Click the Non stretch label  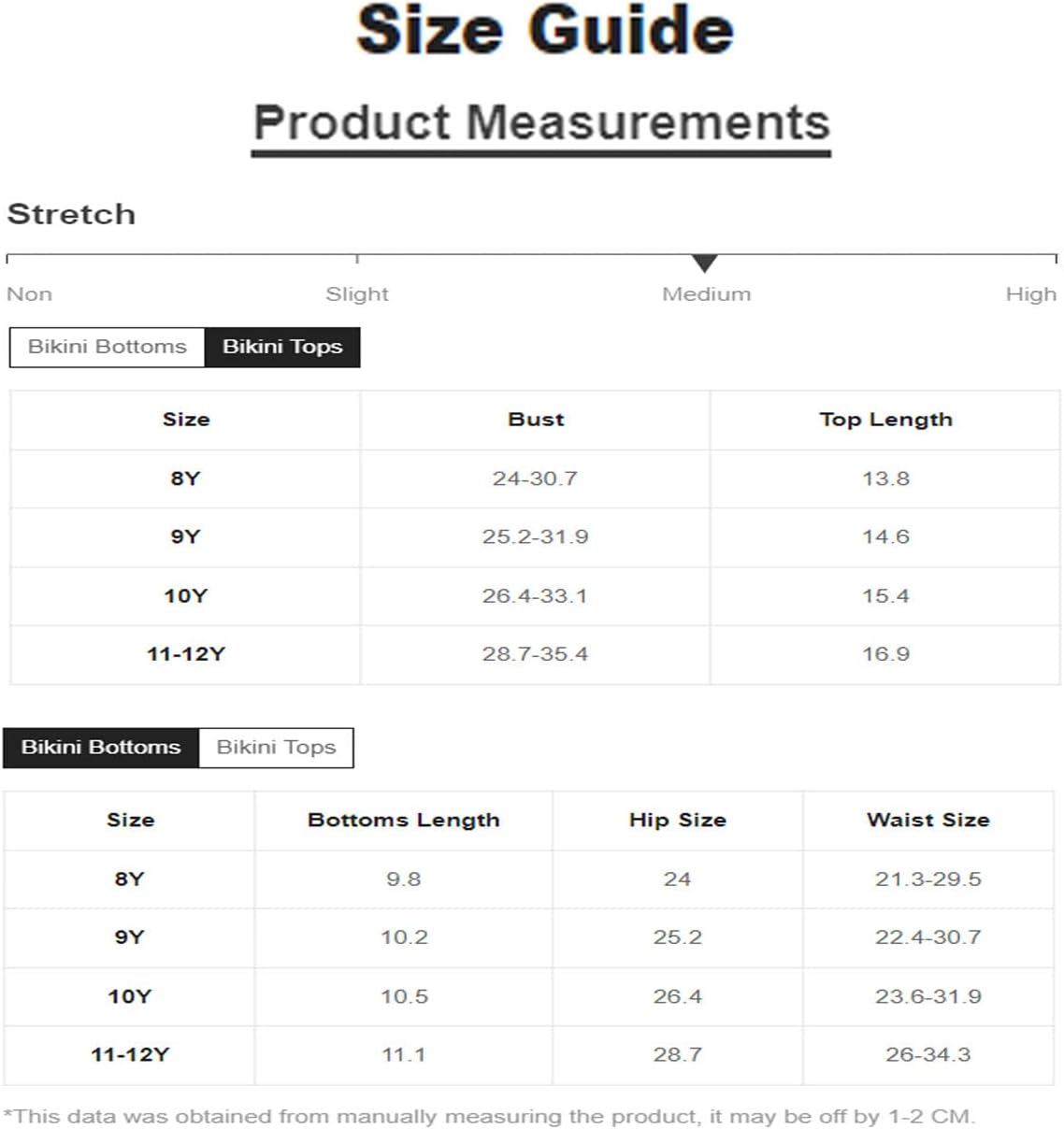click(29, 294)
